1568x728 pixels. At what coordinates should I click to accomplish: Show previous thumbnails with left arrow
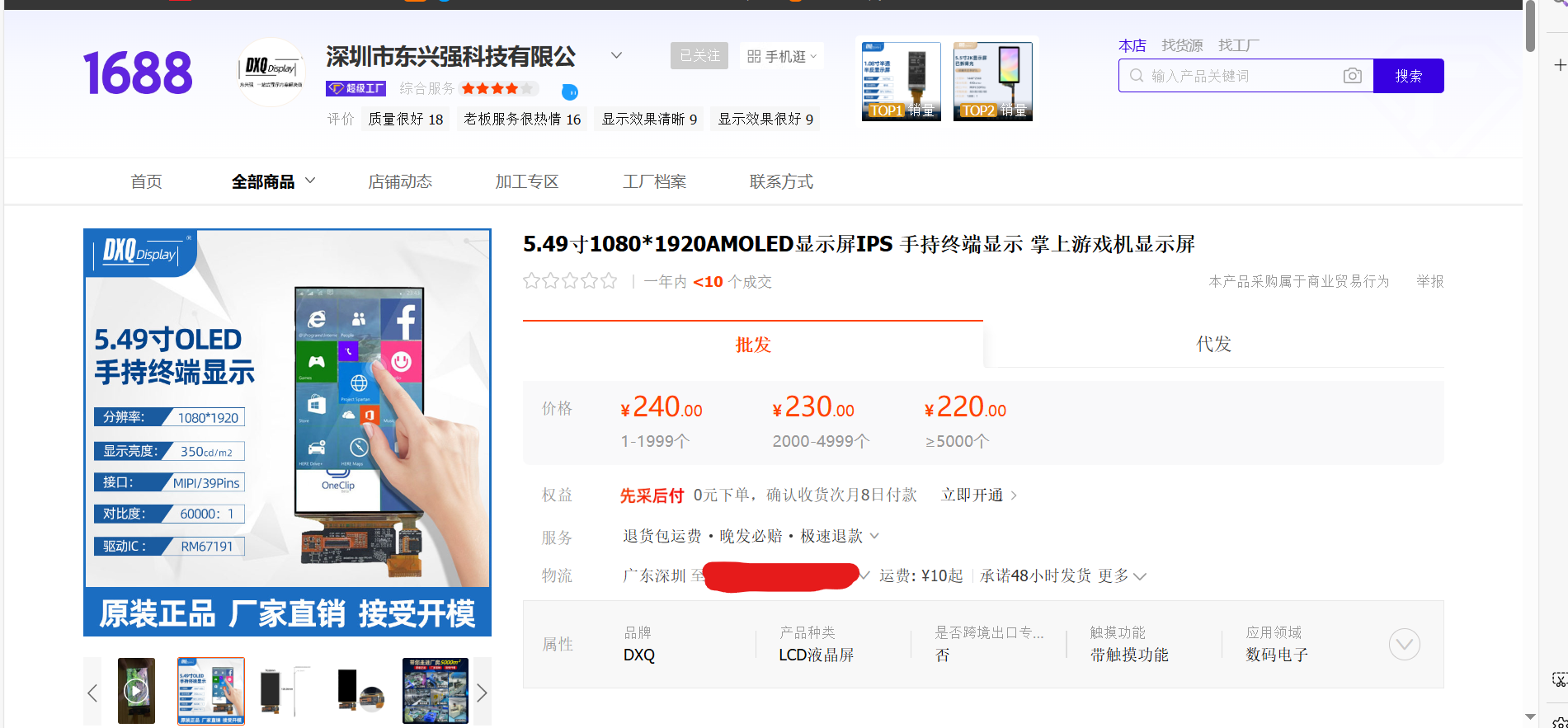tap(92, 692)
